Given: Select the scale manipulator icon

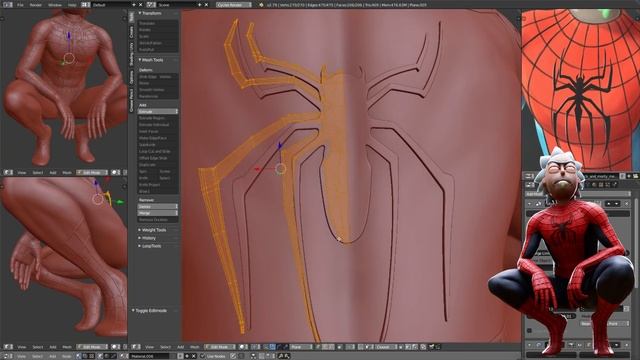Looking at the screenshot, I should tap(285, 347).
